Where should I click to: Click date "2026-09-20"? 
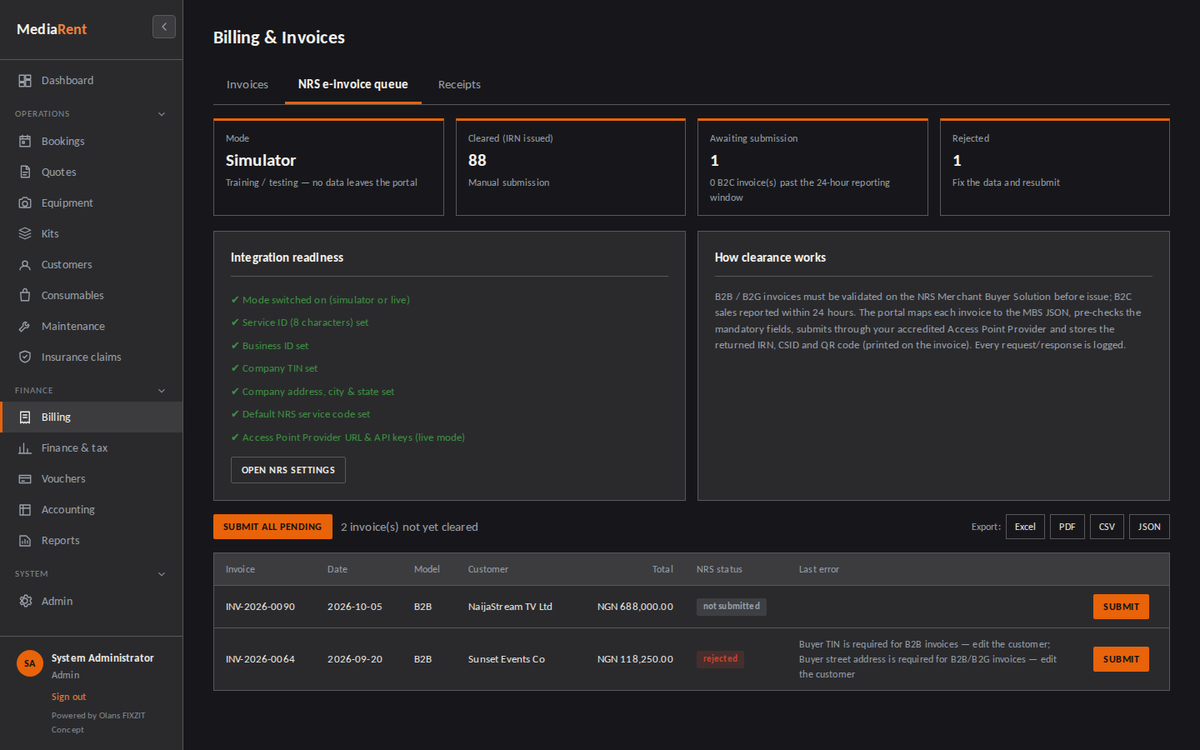click(x=355, y=659)
